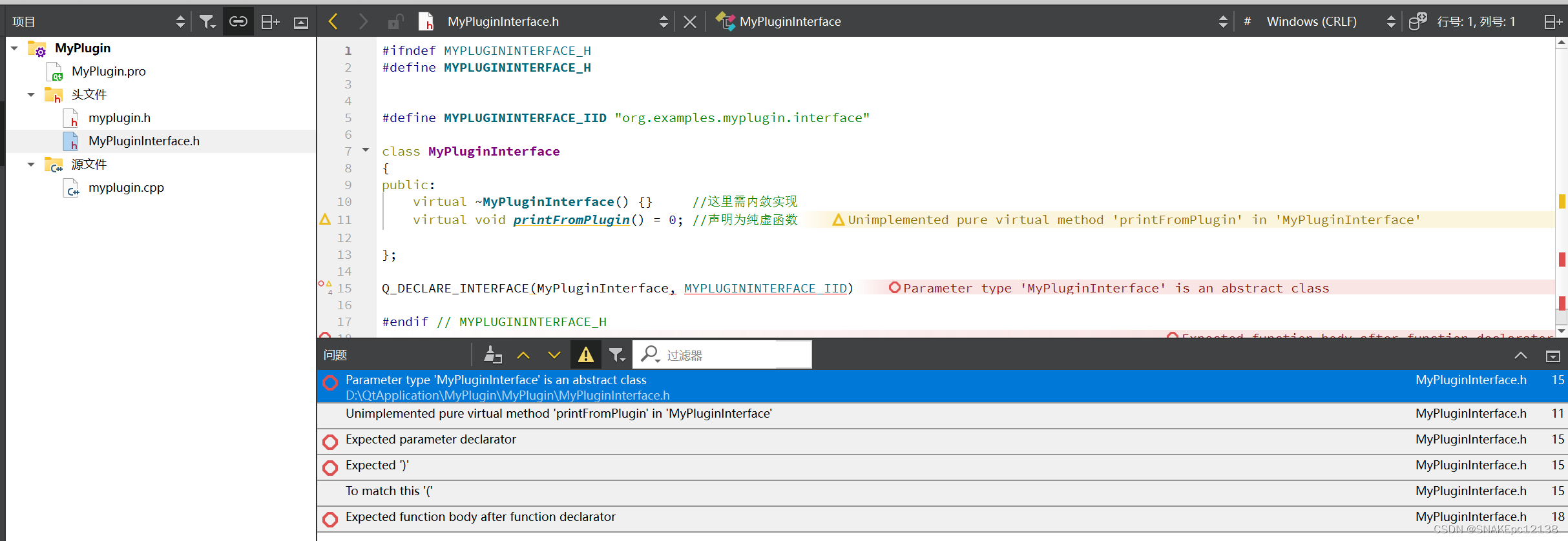This screenshot has width=1568, height=541.
Task: Fold the class MyPluginInterface code block
Action: pos(366,150)
